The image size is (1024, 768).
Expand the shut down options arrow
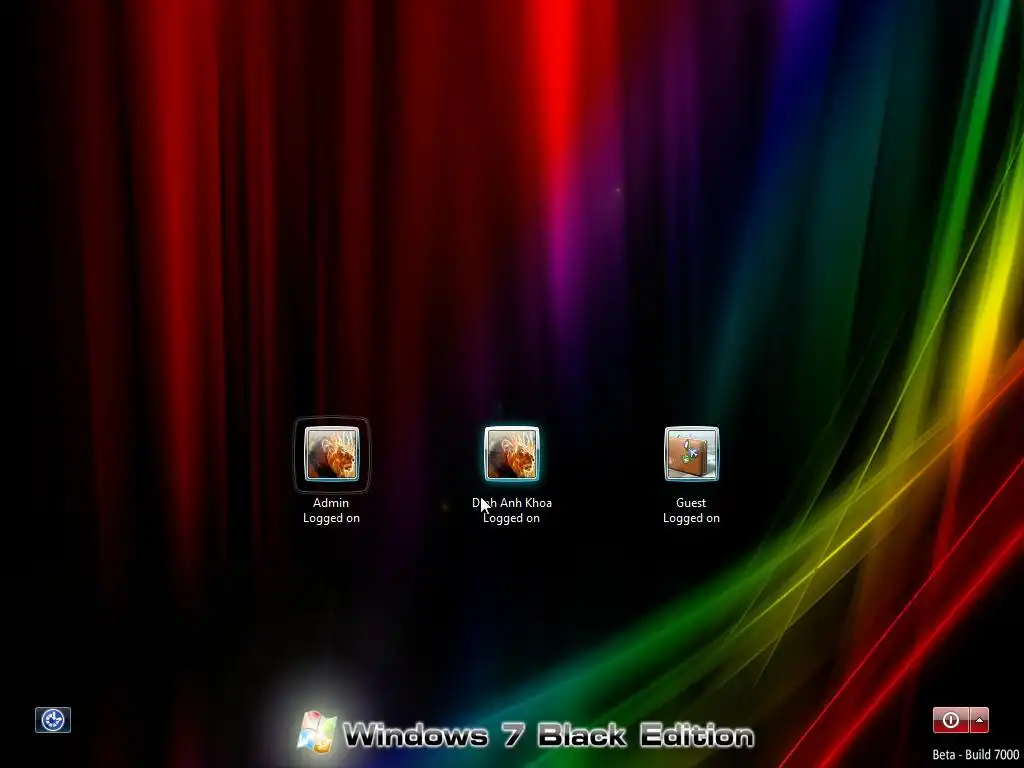979,720
